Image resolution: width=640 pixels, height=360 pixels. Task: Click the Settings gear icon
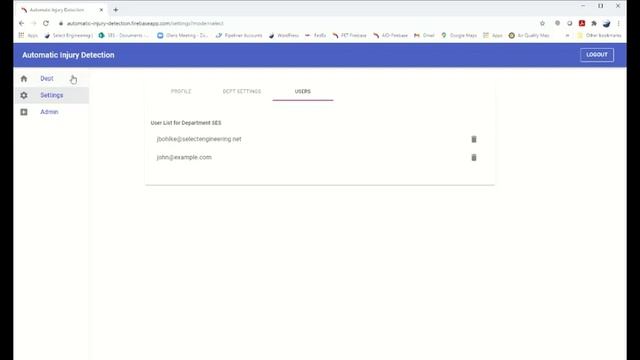coord(24,95)
